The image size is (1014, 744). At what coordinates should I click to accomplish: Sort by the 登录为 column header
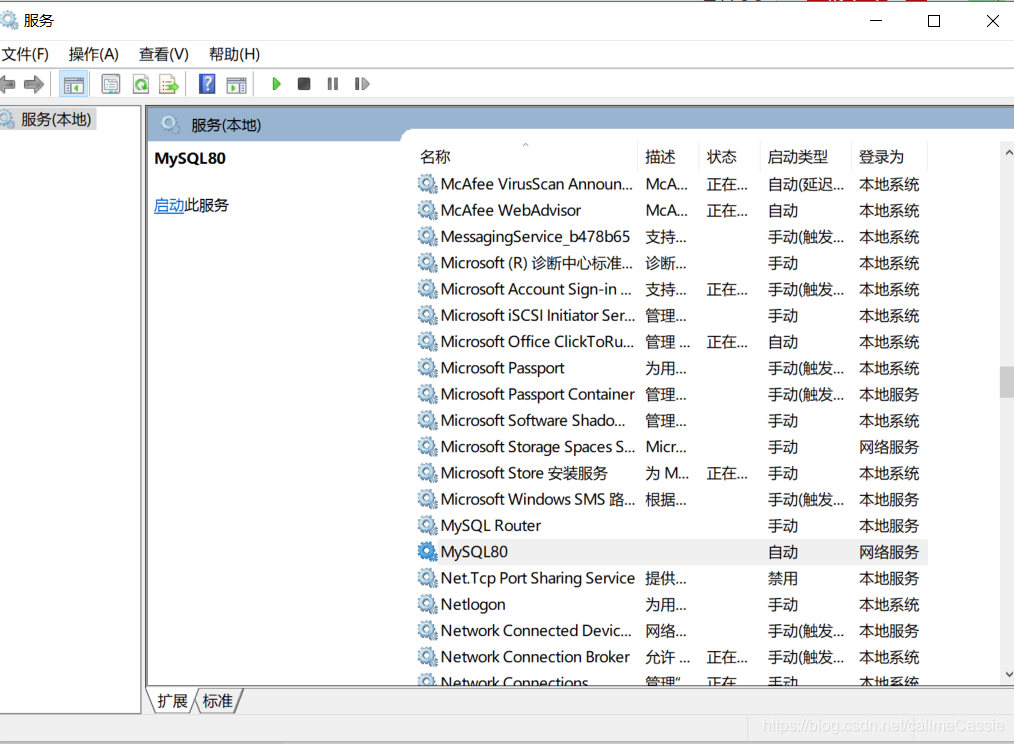(881, 157)
